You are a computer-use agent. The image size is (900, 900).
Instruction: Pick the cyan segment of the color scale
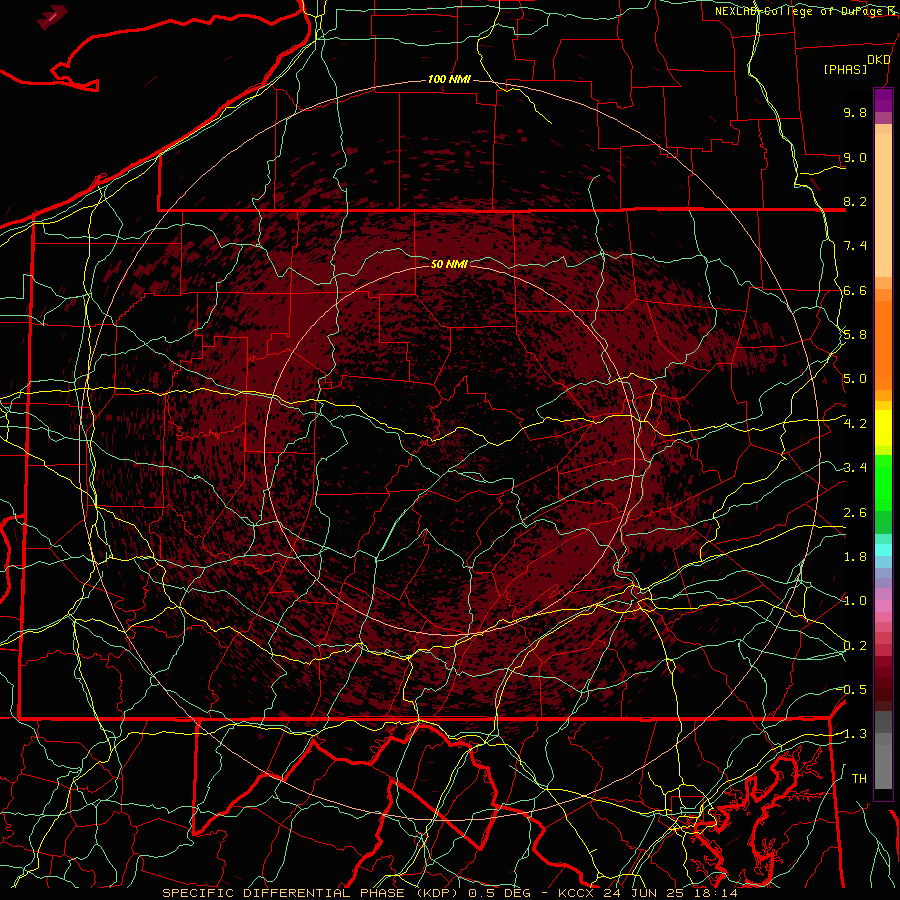pos(883,550)
